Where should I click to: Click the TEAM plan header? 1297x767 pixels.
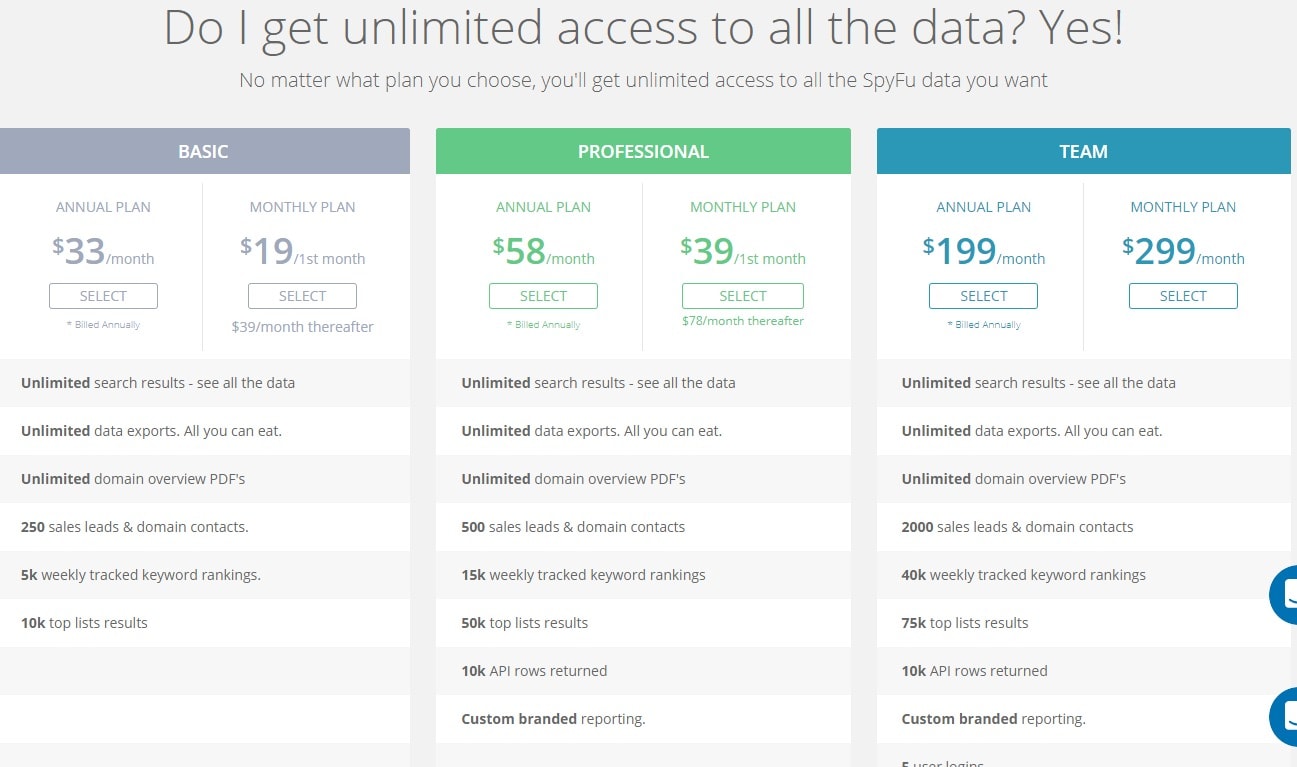click(x=1084, y=151)
